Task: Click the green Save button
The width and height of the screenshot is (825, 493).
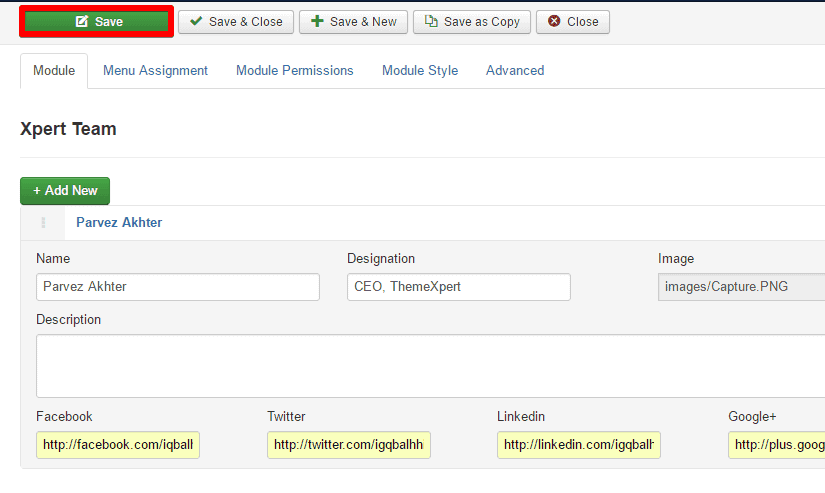Action: [97, 22]
